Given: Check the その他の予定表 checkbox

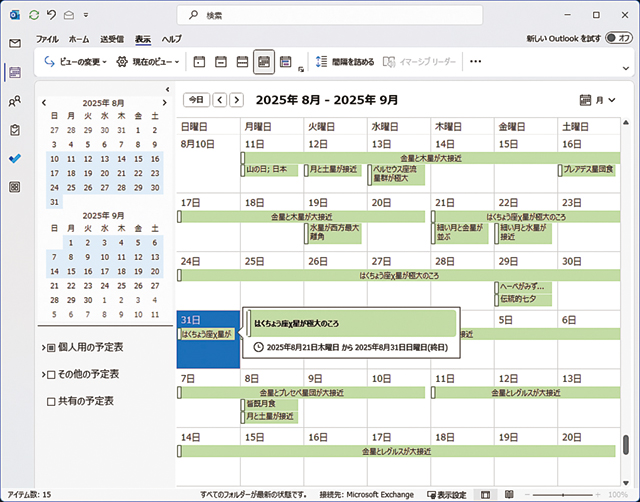Looking at the screenshot, I should (x=51, y=374).
